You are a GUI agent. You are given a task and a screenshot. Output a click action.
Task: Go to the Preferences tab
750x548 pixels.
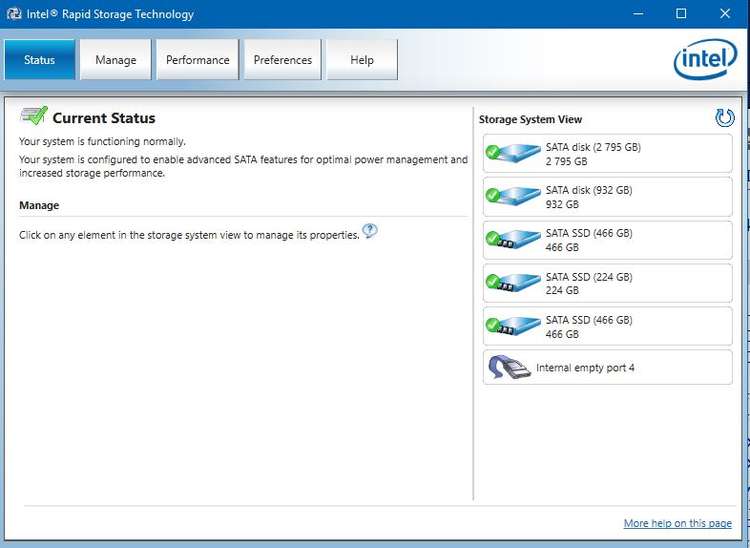[283, 60]
